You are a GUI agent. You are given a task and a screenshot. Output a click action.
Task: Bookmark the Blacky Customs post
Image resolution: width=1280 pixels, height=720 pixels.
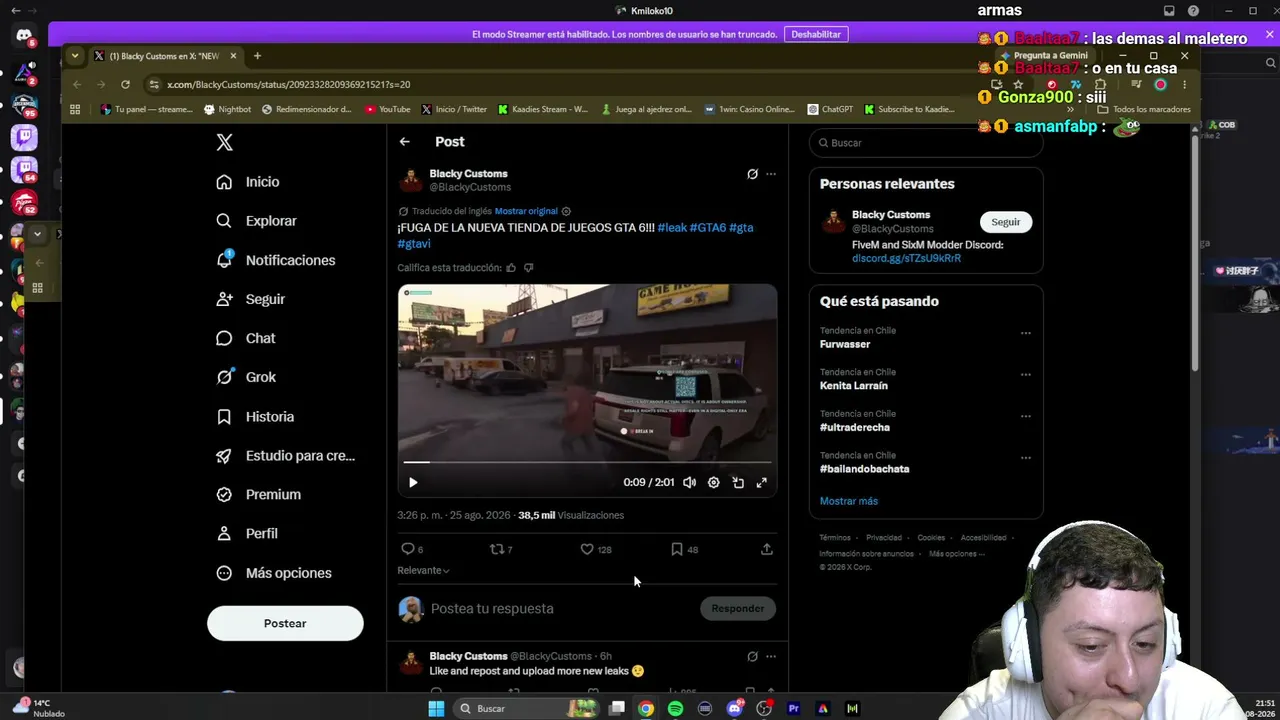click(x=677, y=549)
